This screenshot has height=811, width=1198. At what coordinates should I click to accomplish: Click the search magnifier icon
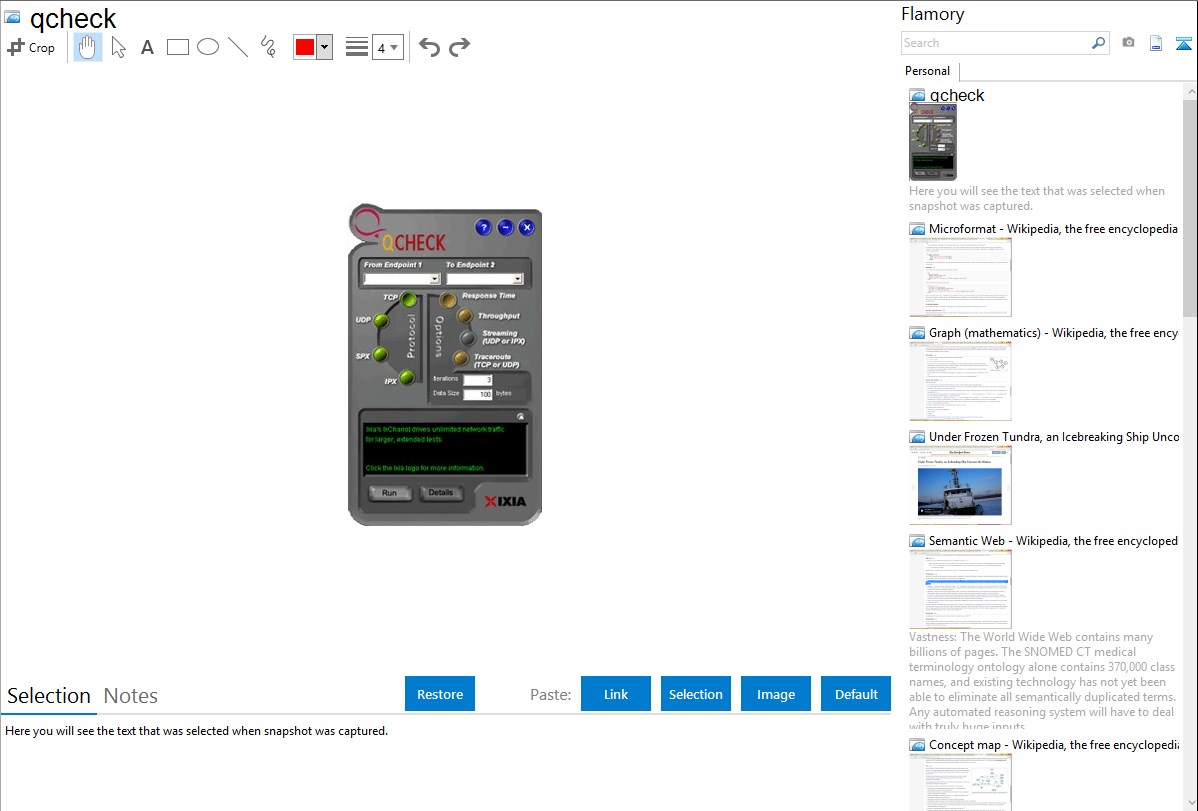point(1099,43)
